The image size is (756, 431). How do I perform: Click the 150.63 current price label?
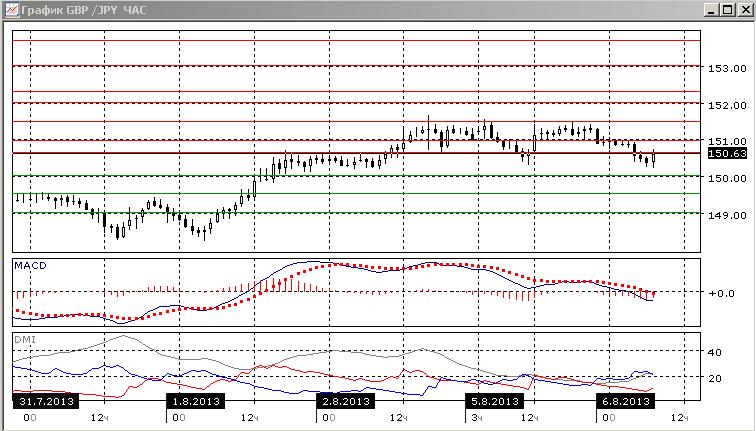click(x=728, y=153)
